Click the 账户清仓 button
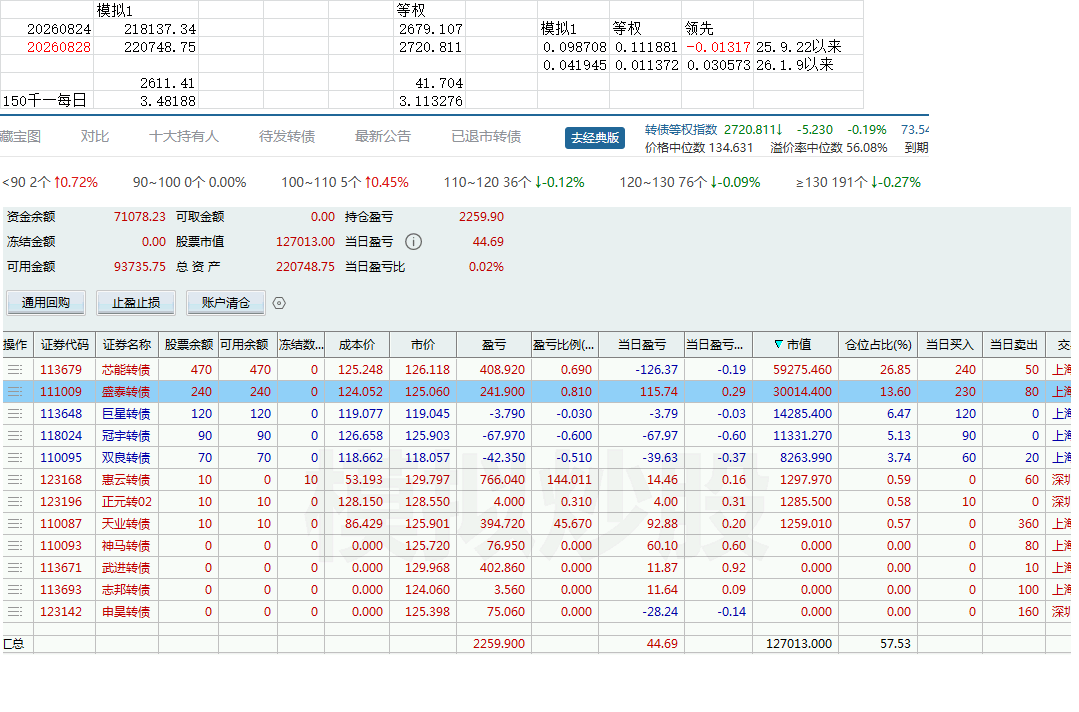The width and height of the screenshot is (1079, 712). (x=226, y=303)
